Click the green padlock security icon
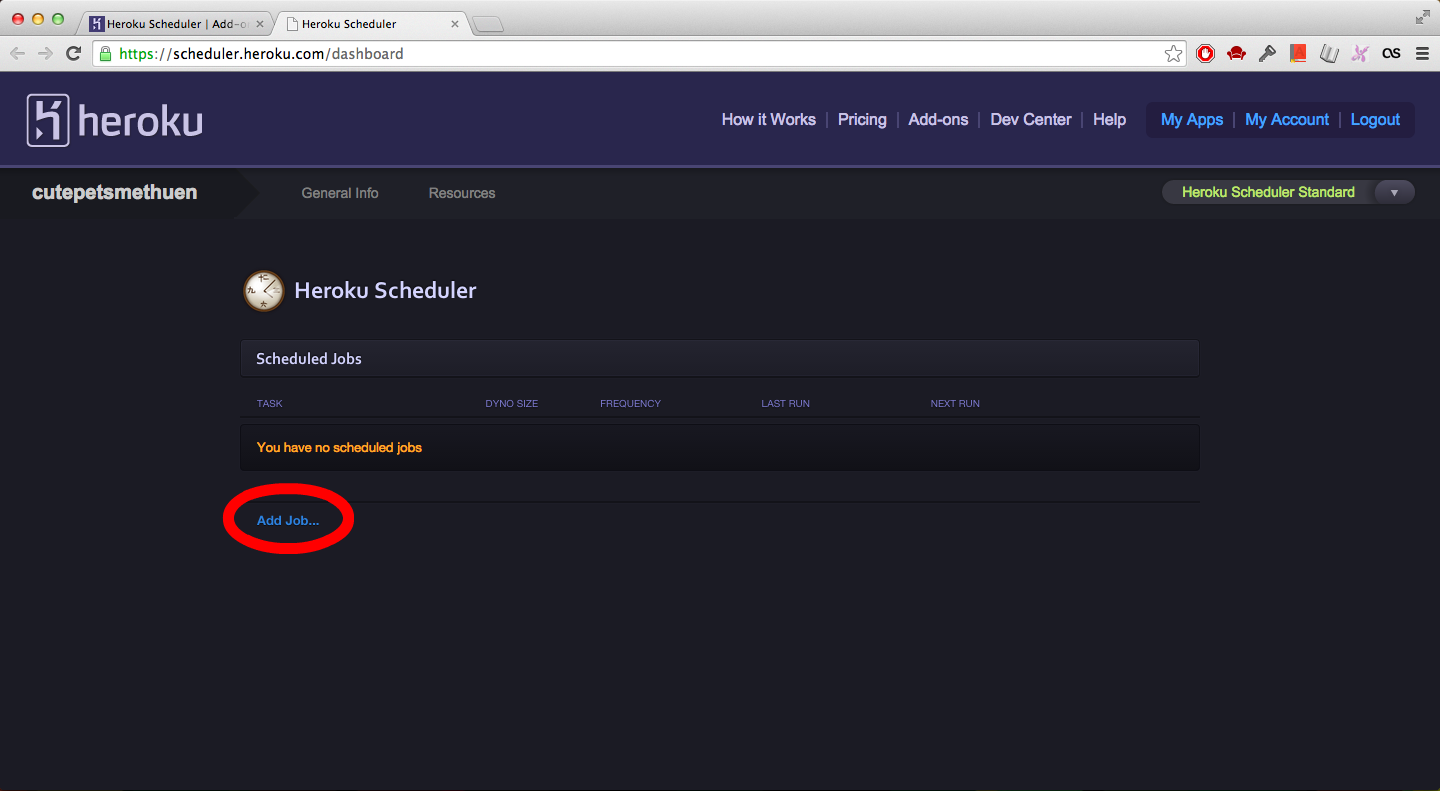The image size is (1440, 791). click(x=106, y=54)
